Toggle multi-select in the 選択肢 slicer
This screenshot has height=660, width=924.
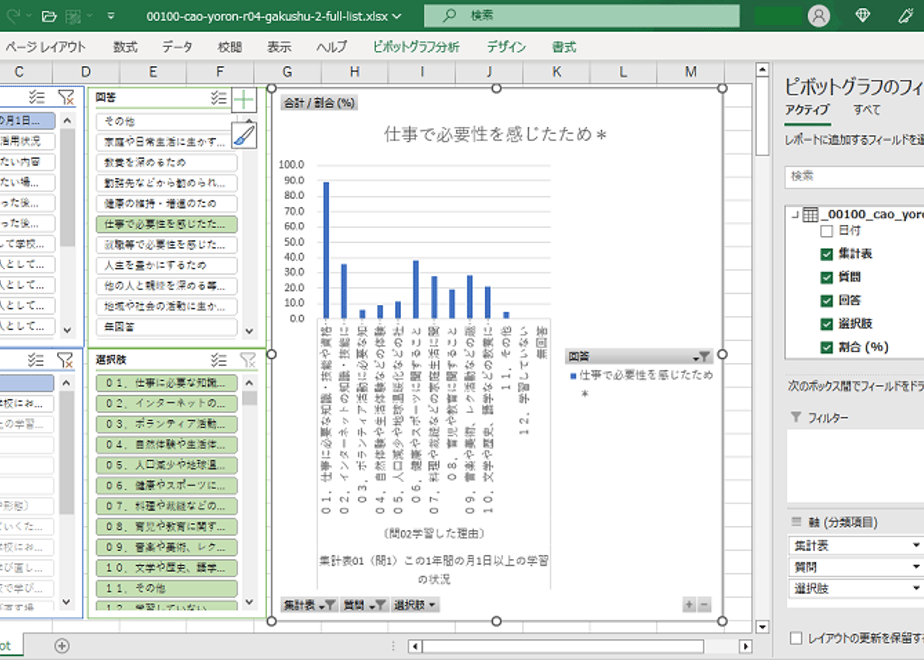click(219, 359)
